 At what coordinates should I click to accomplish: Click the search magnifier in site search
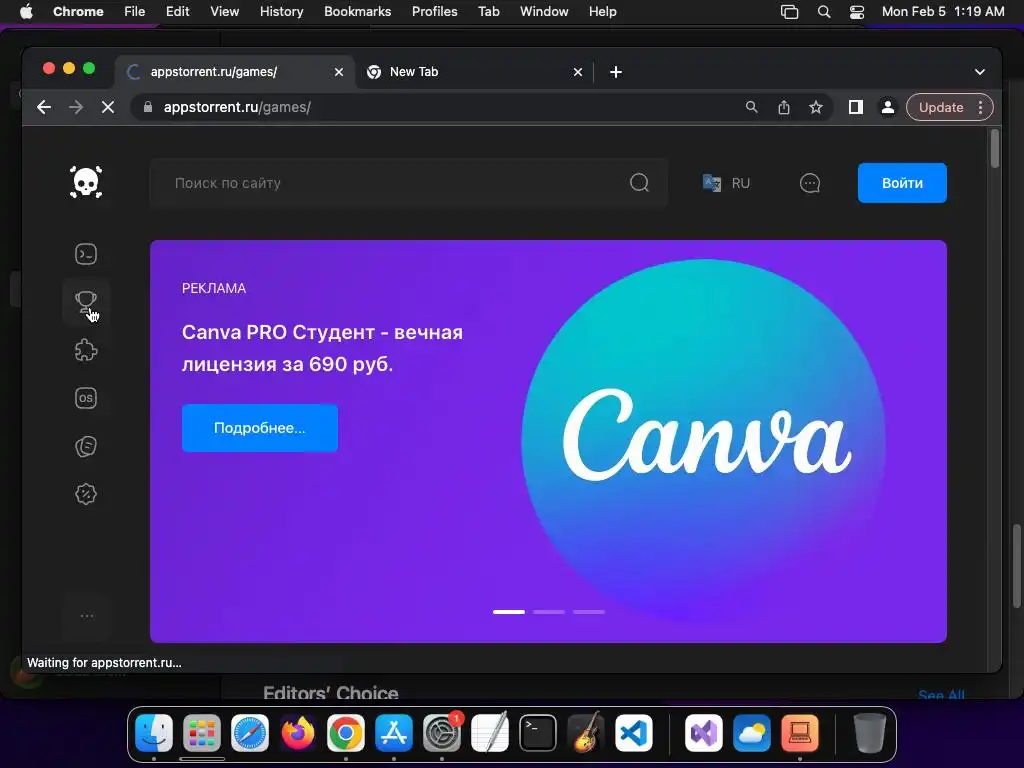point(639,183)
